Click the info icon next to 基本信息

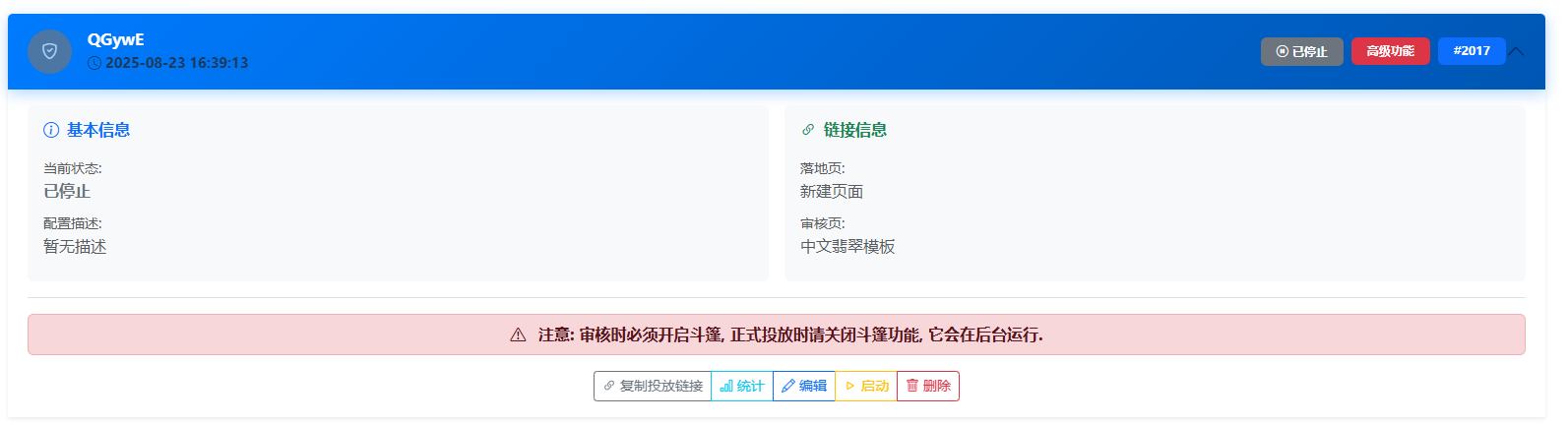(x=51, y=130)
